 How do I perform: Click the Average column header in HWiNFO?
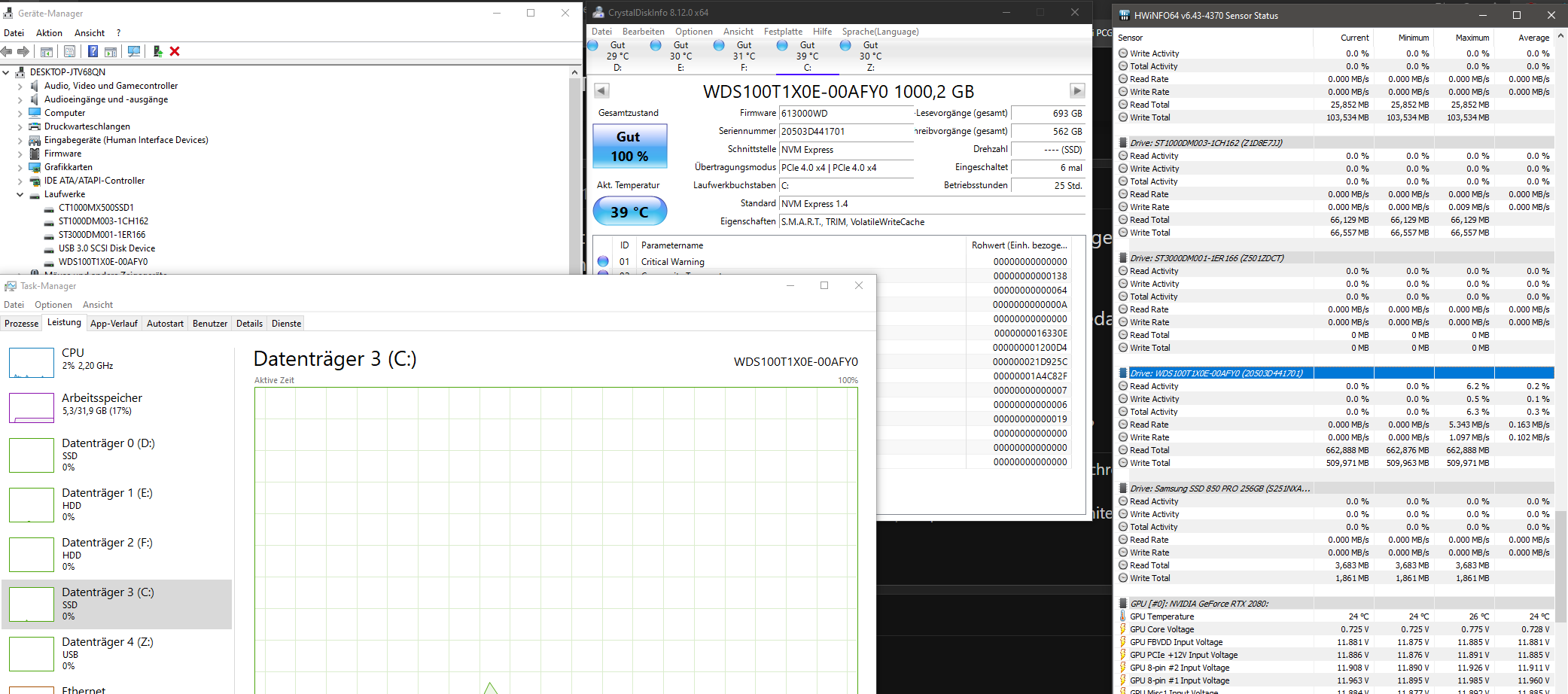pyautogui.click(x=1524, y=38)
